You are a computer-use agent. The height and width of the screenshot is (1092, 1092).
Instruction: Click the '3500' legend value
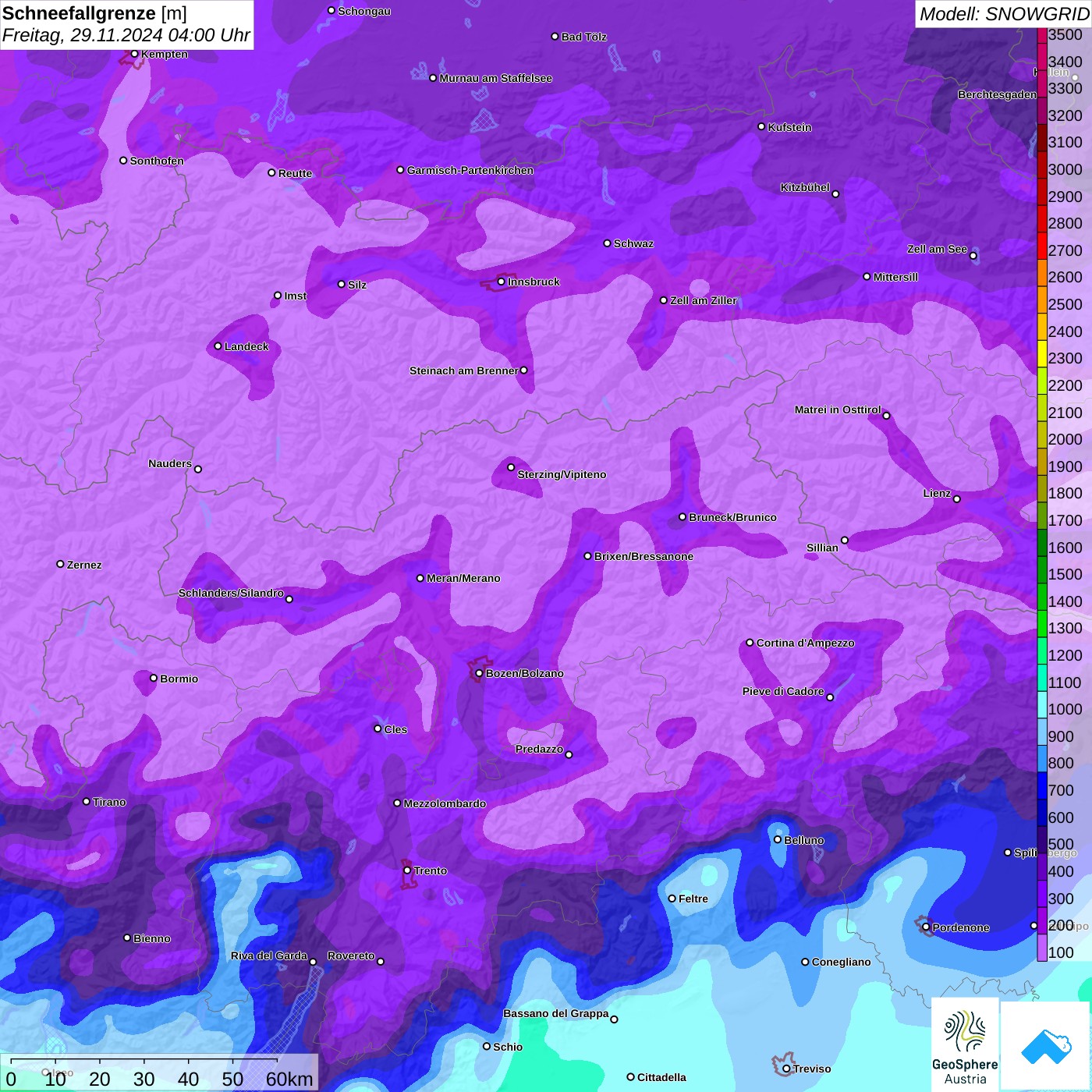coord(1065,34)
